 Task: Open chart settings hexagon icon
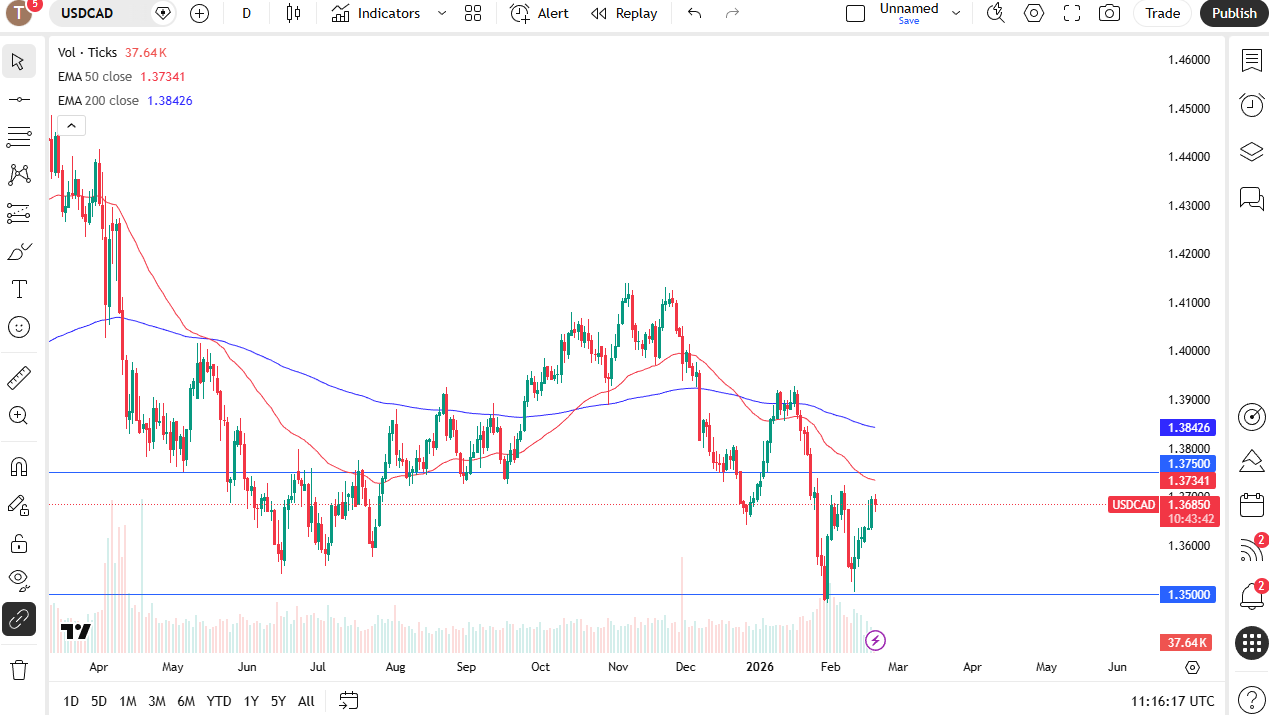click(1034, 13)
